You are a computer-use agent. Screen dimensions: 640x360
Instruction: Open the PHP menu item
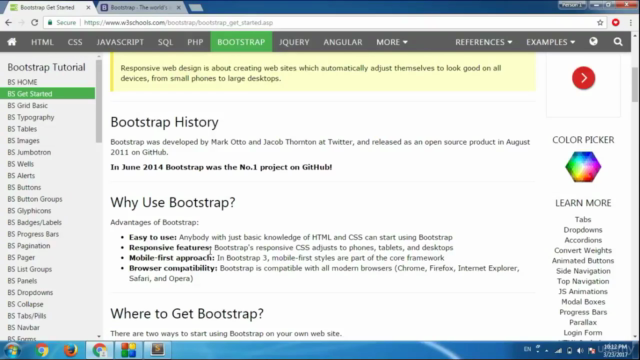[195, 42]
